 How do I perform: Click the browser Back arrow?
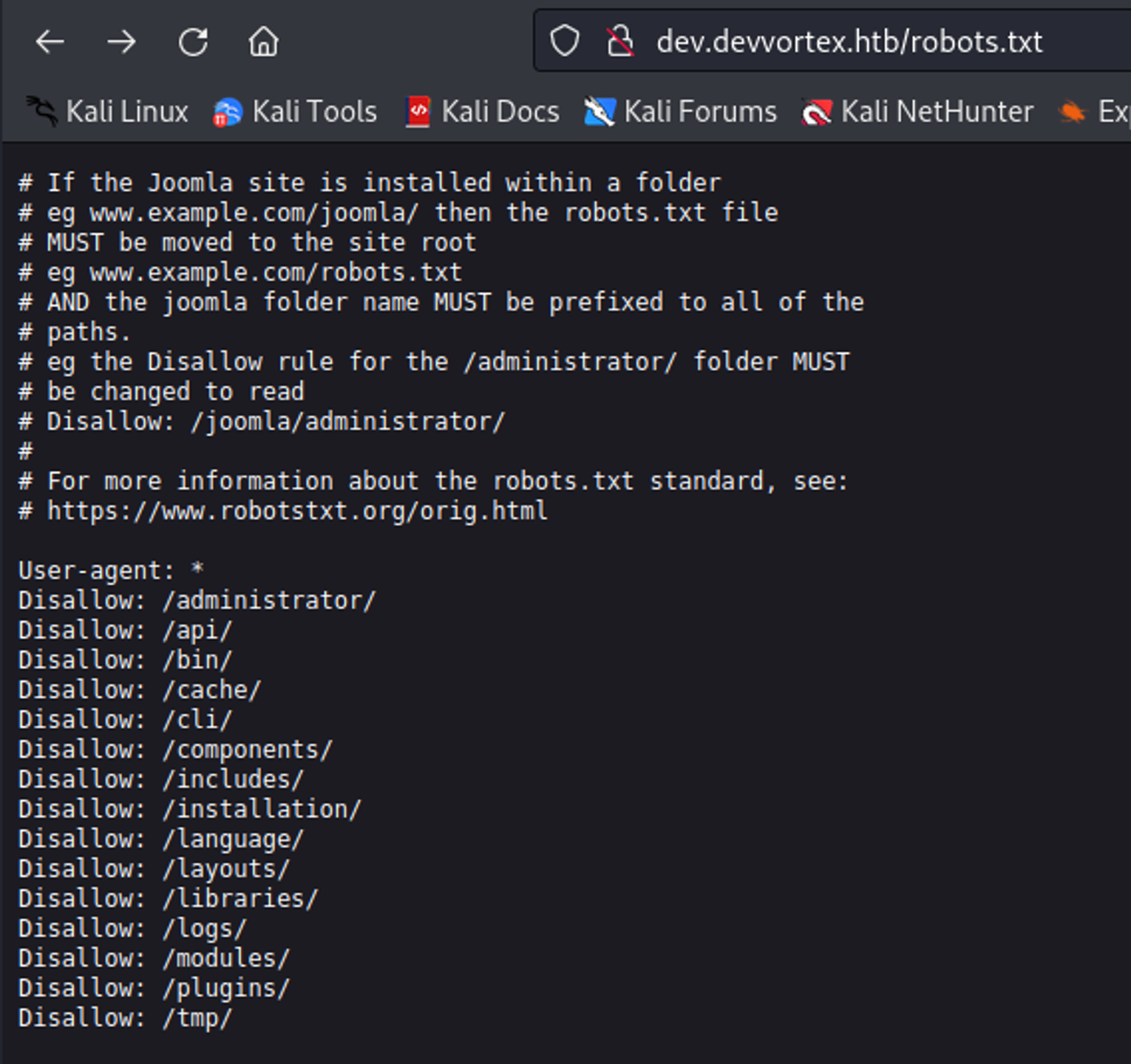click(50, 42)
